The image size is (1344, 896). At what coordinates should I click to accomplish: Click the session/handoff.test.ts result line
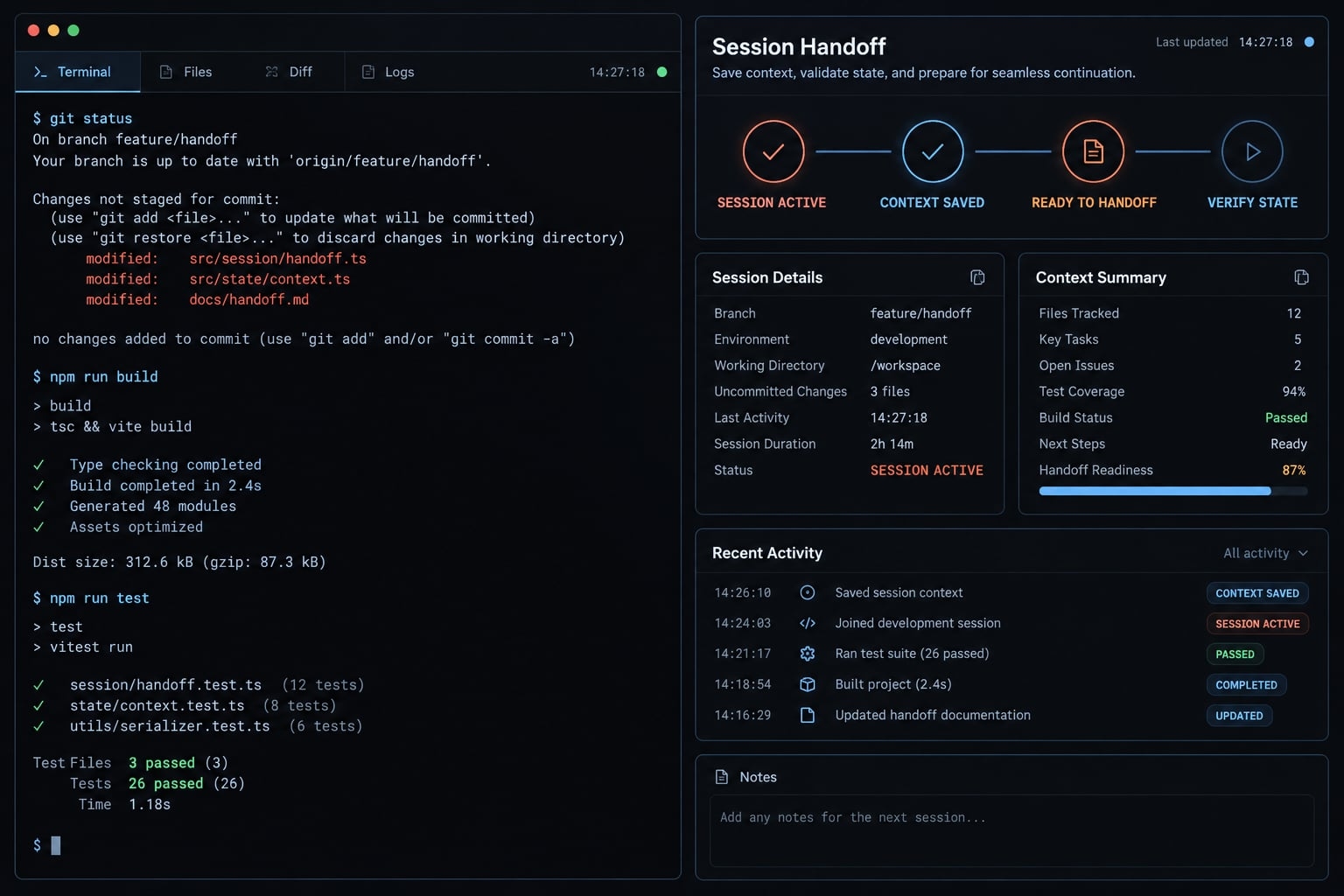[x=199, y=685]
